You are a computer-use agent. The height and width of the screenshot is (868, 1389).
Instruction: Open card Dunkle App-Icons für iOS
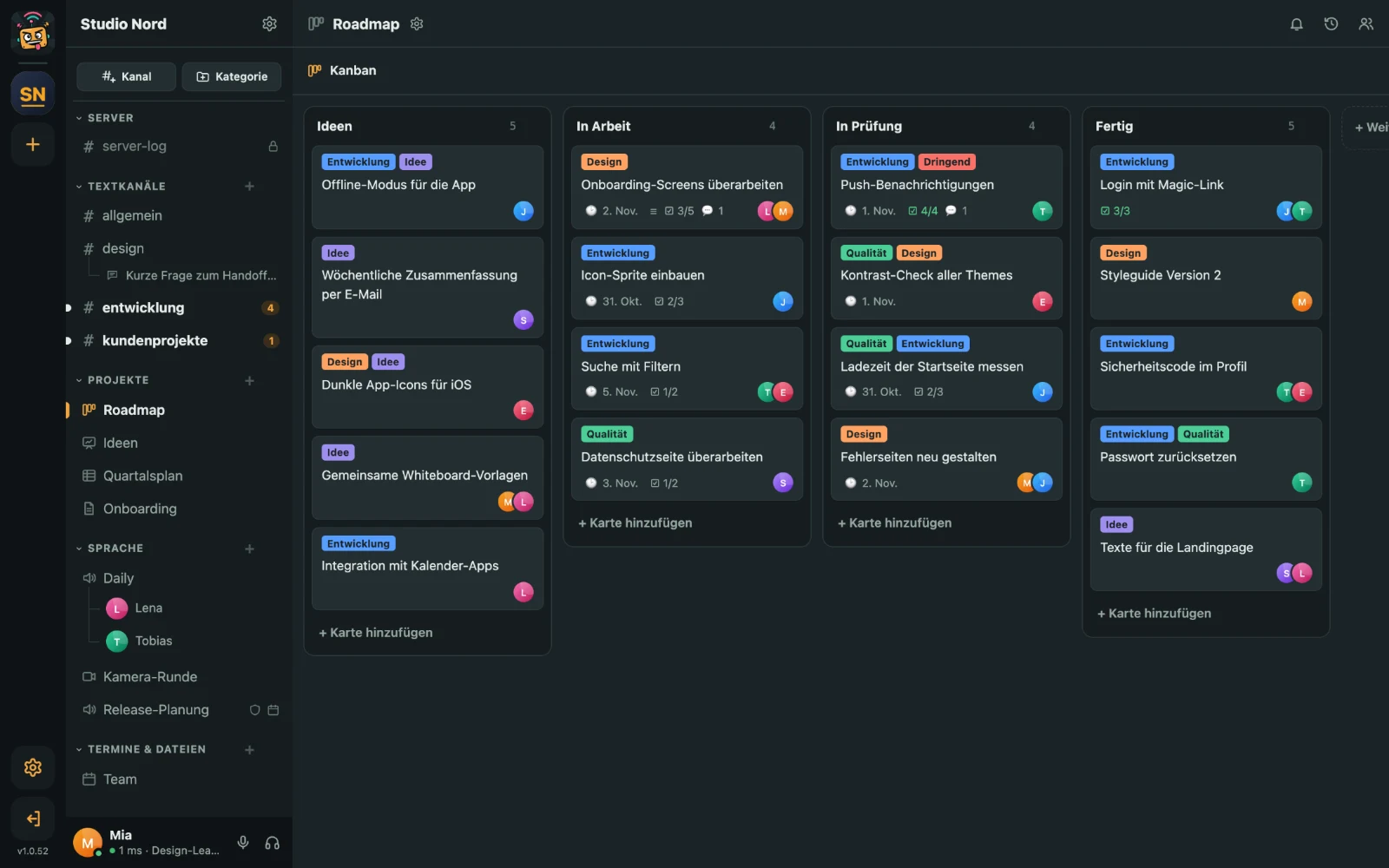pyautogui.click(x=427, y=386)
